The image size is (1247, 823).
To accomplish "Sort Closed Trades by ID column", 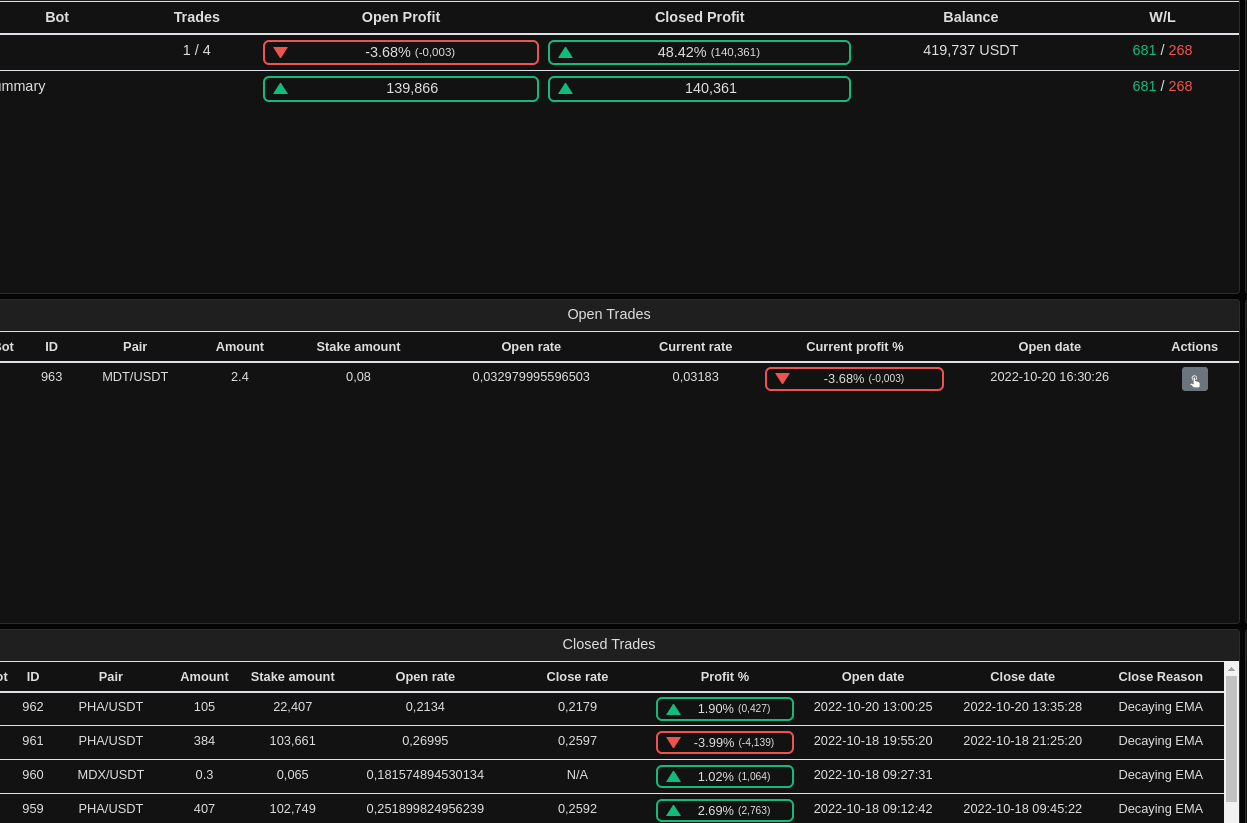I will pyautogui.click(x=33, y=677).
